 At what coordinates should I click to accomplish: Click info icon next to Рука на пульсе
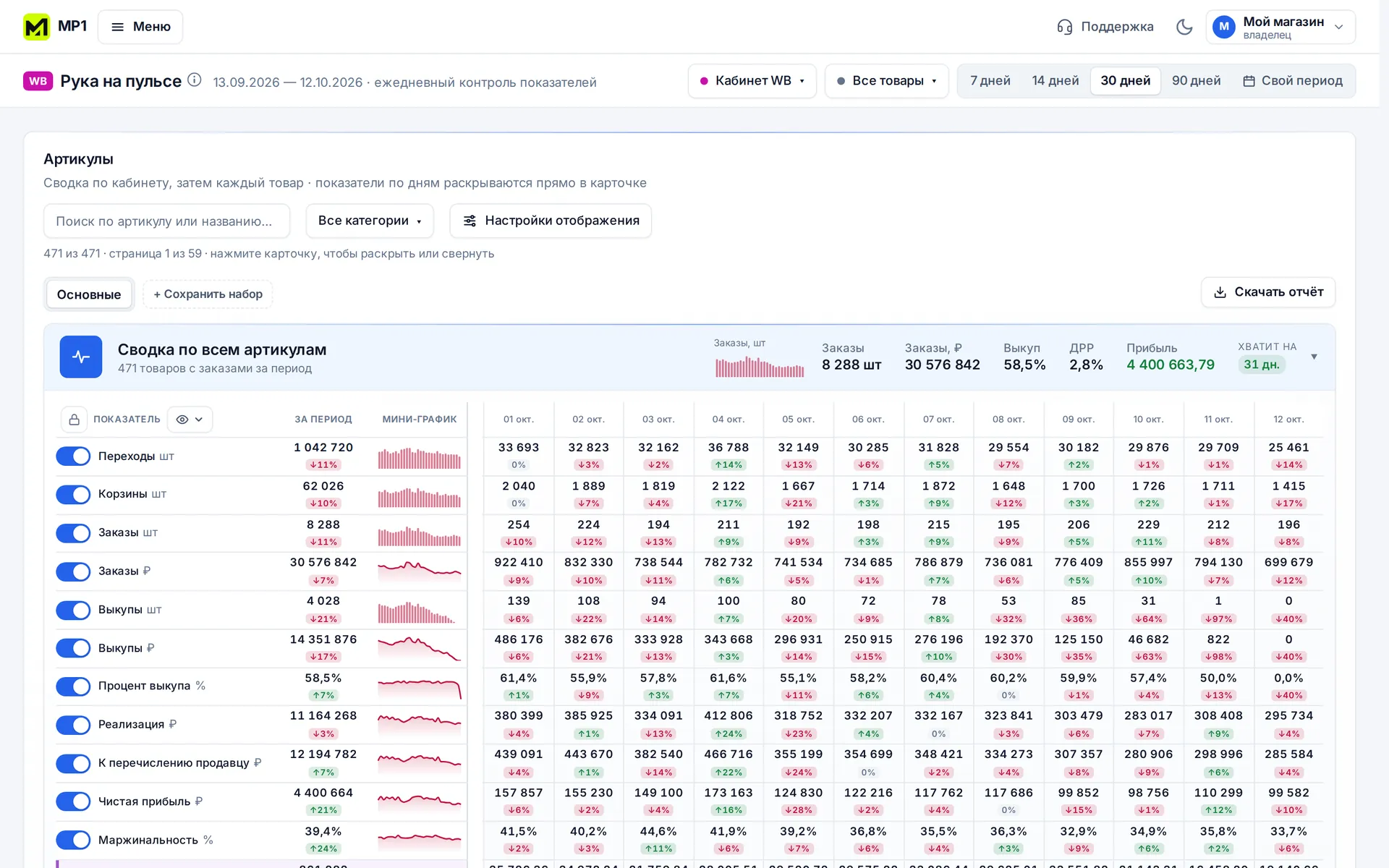194,80
